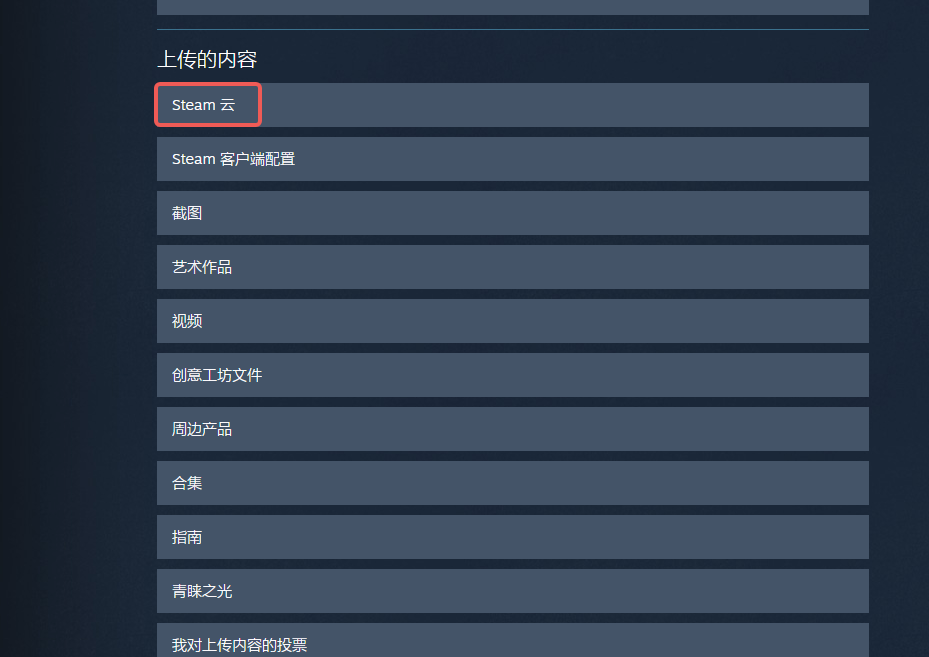
Task: Open the Steam 云 entry
Action: pos(512,105)
